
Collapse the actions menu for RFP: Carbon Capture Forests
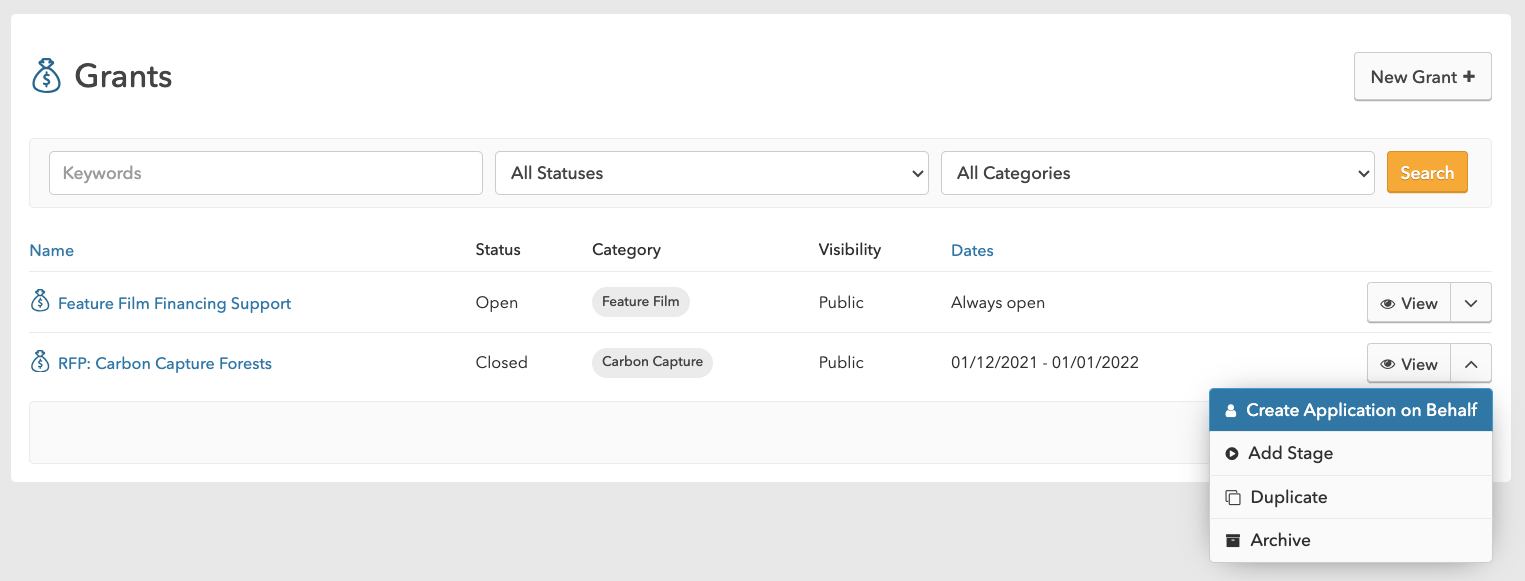pos(1471,364)
